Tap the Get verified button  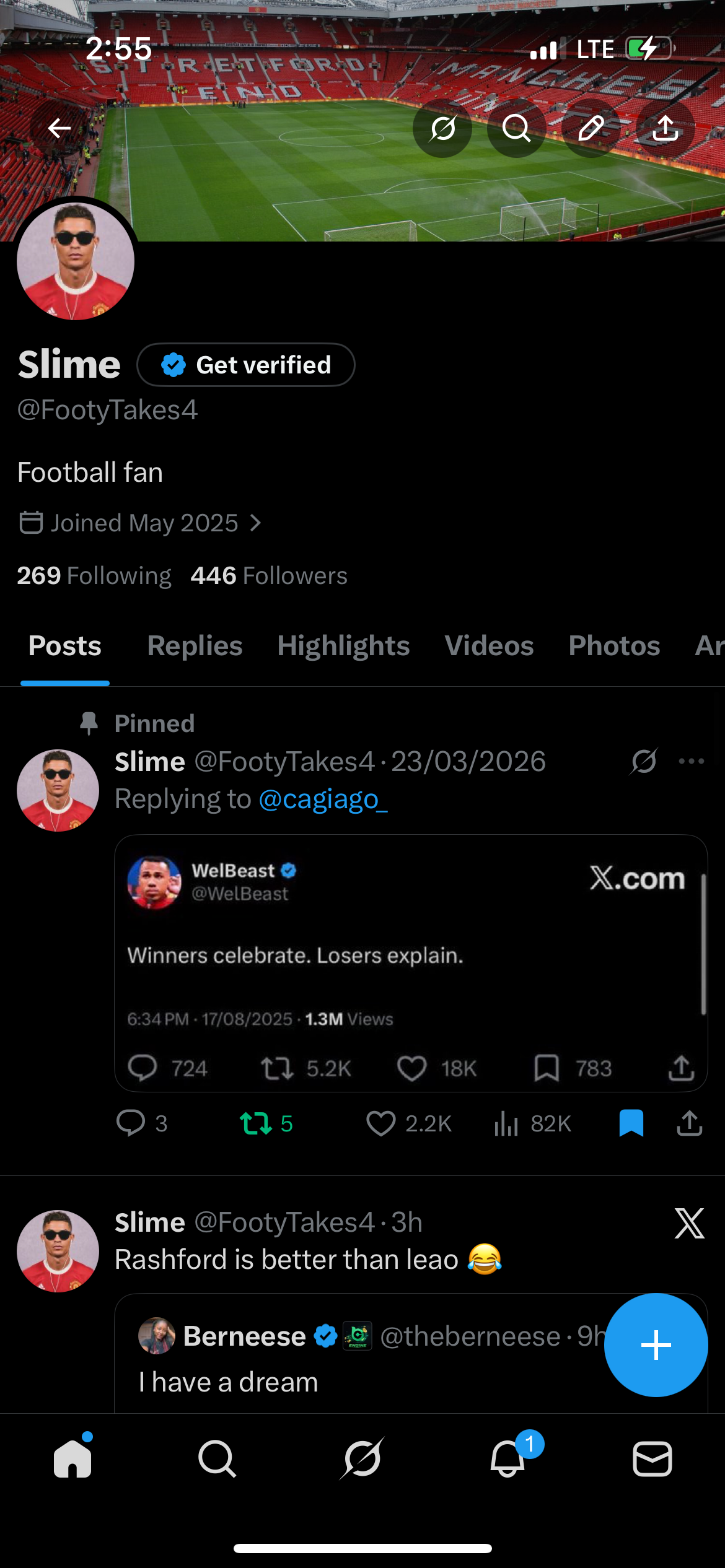(246, 365)
